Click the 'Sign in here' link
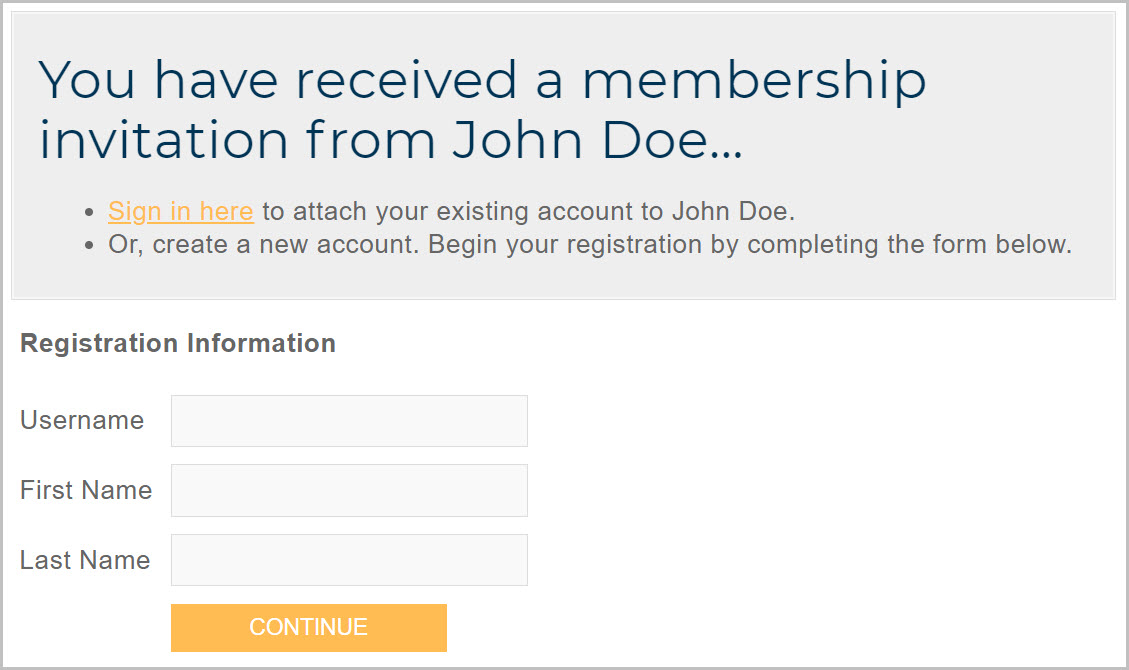The height and width of the screenshot is (670, 1129). point(180,212)
